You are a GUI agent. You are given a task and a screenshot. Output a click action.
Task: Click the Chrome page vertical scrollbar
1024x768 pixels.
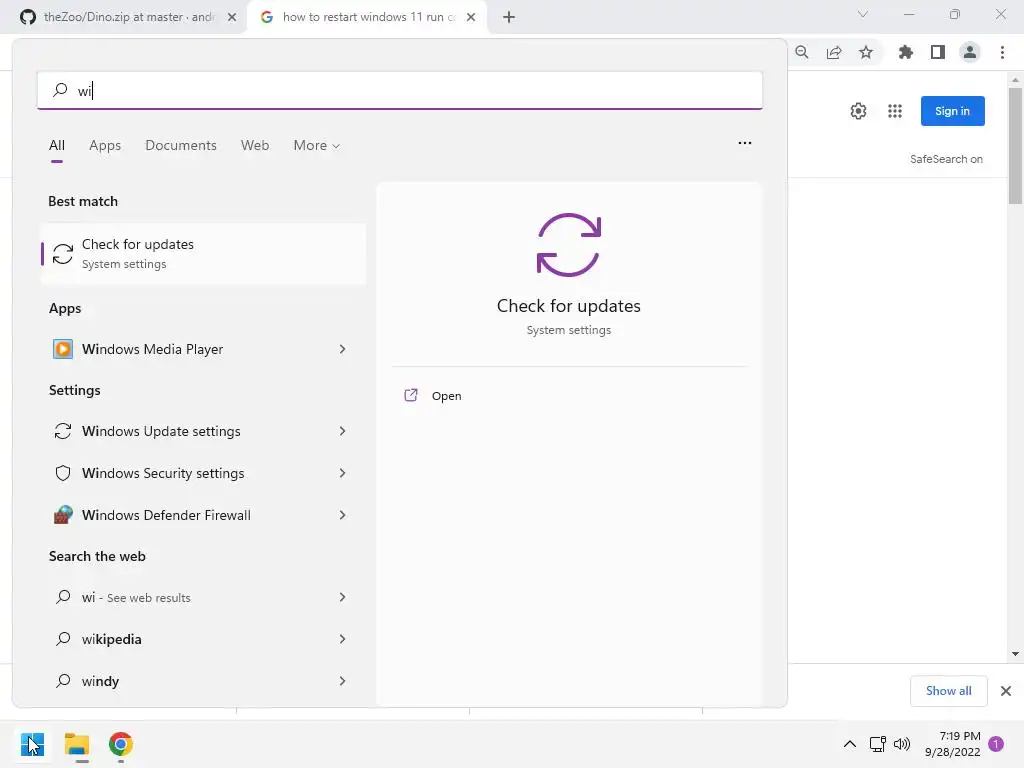click(x=1015, y=146)
